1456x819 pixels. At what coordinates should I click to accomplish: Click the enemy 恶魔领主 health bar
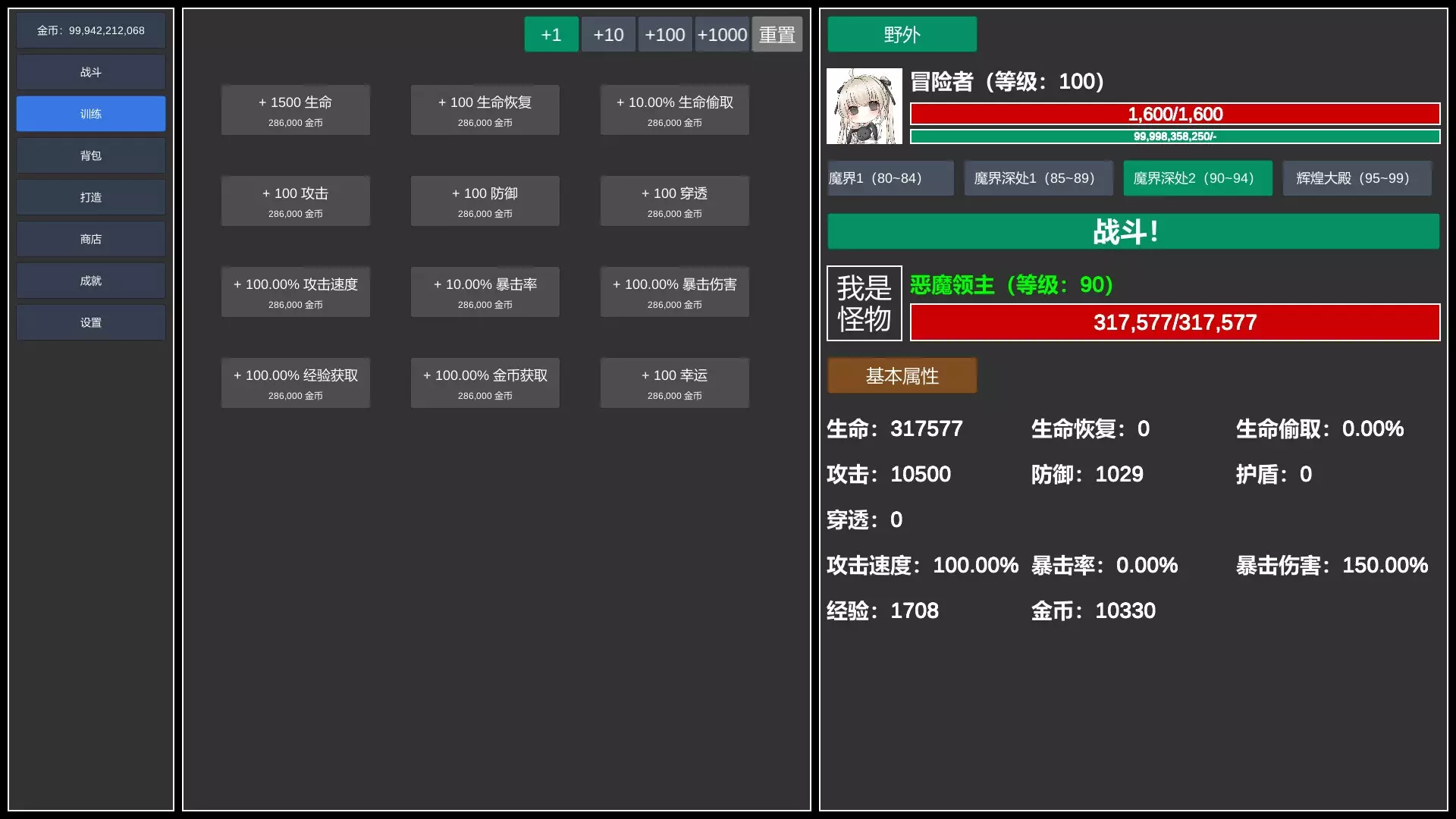coord(1174,322)
